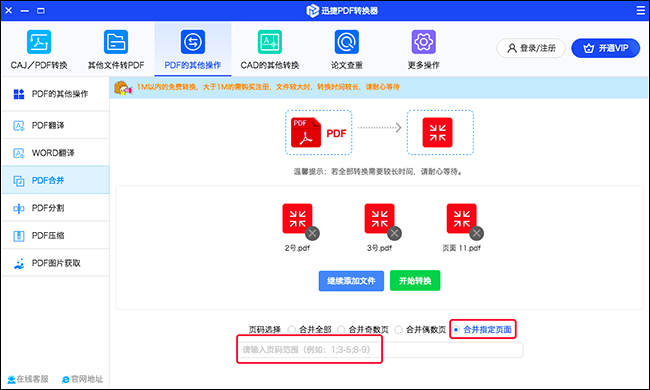Select PDF图片获取 in sidebar
650x390 pixels.
56,263
